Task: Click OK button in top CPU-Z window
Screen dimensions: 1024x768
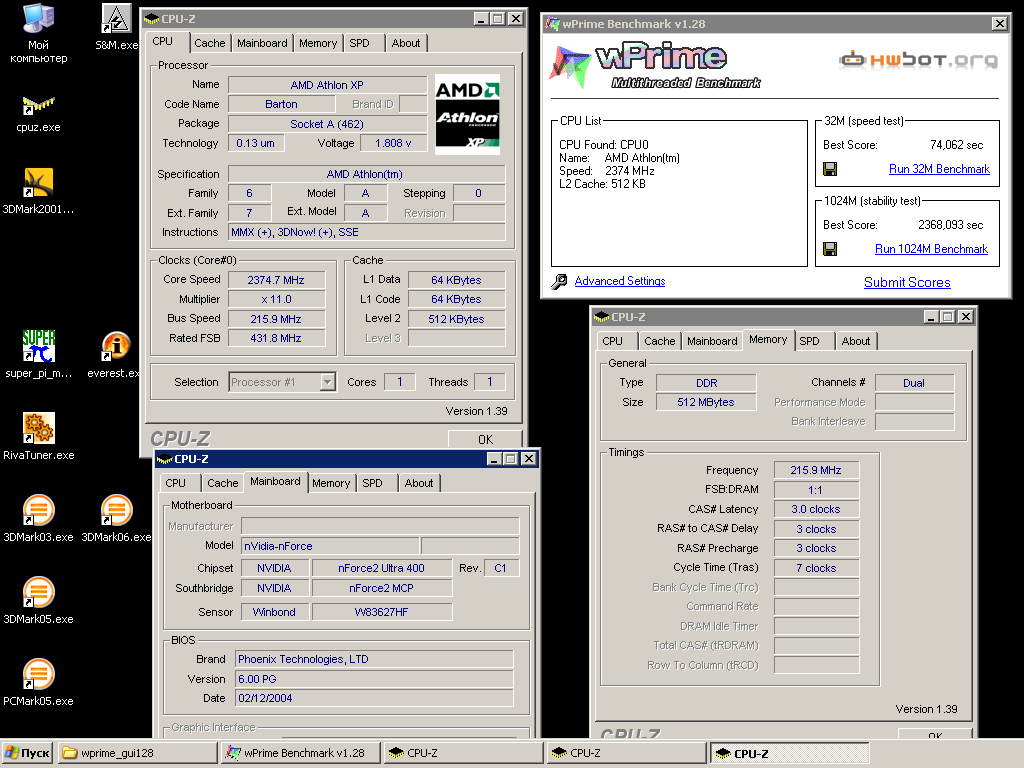Action: (485, 439)
